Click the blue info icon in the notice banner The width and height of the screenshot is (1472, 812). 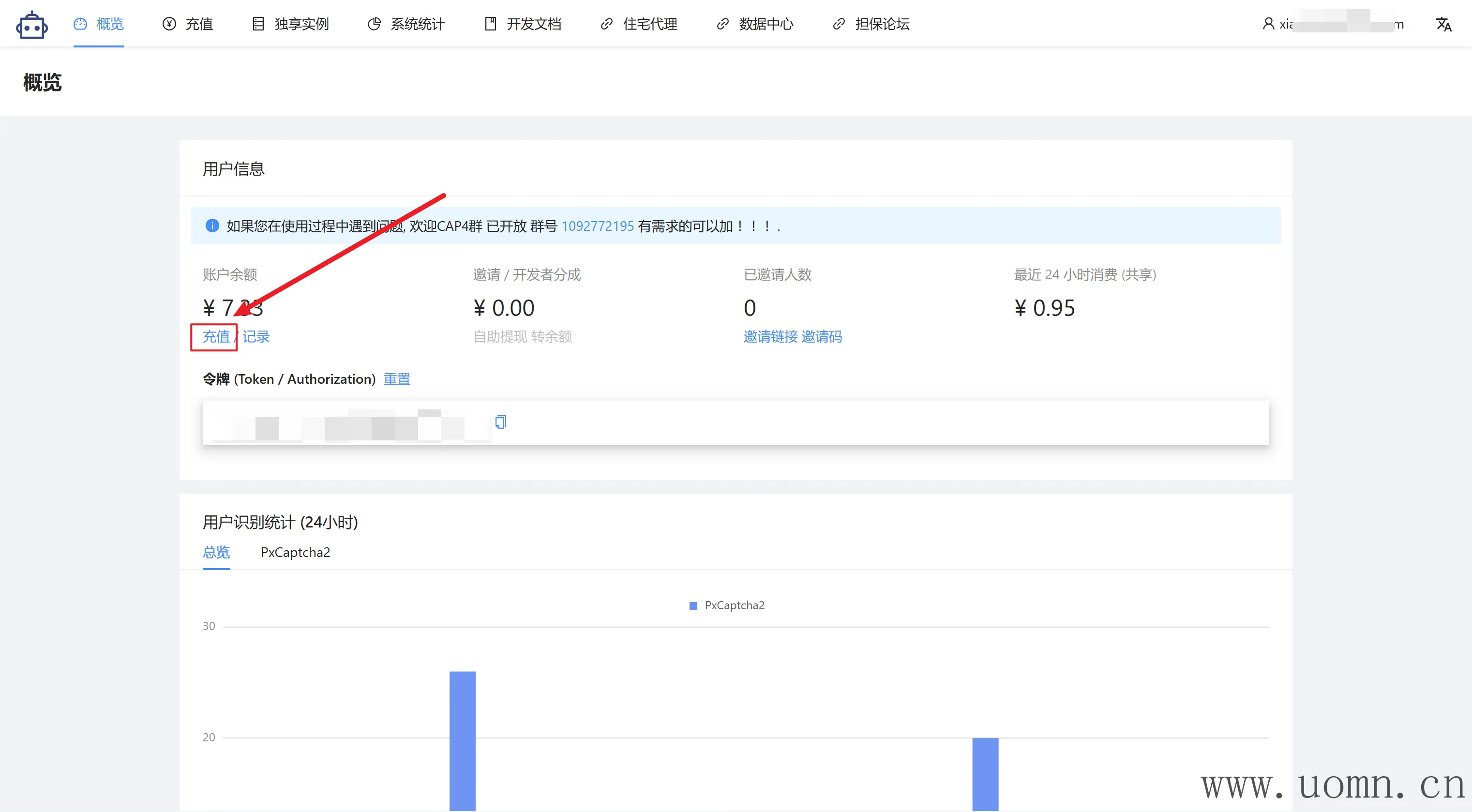[212, 226]
